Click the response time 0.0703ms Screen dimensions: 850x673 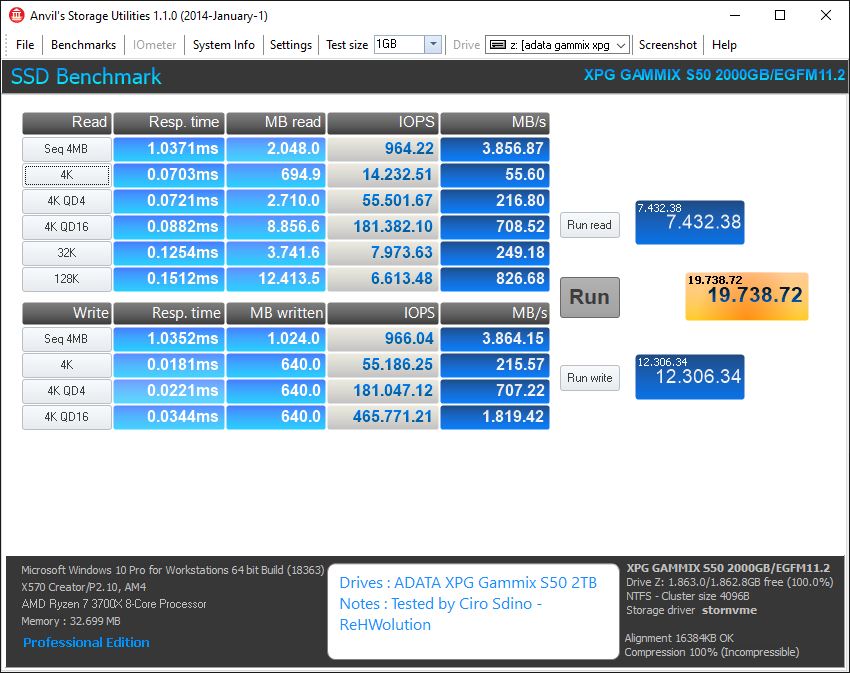[x=169, y=175]
